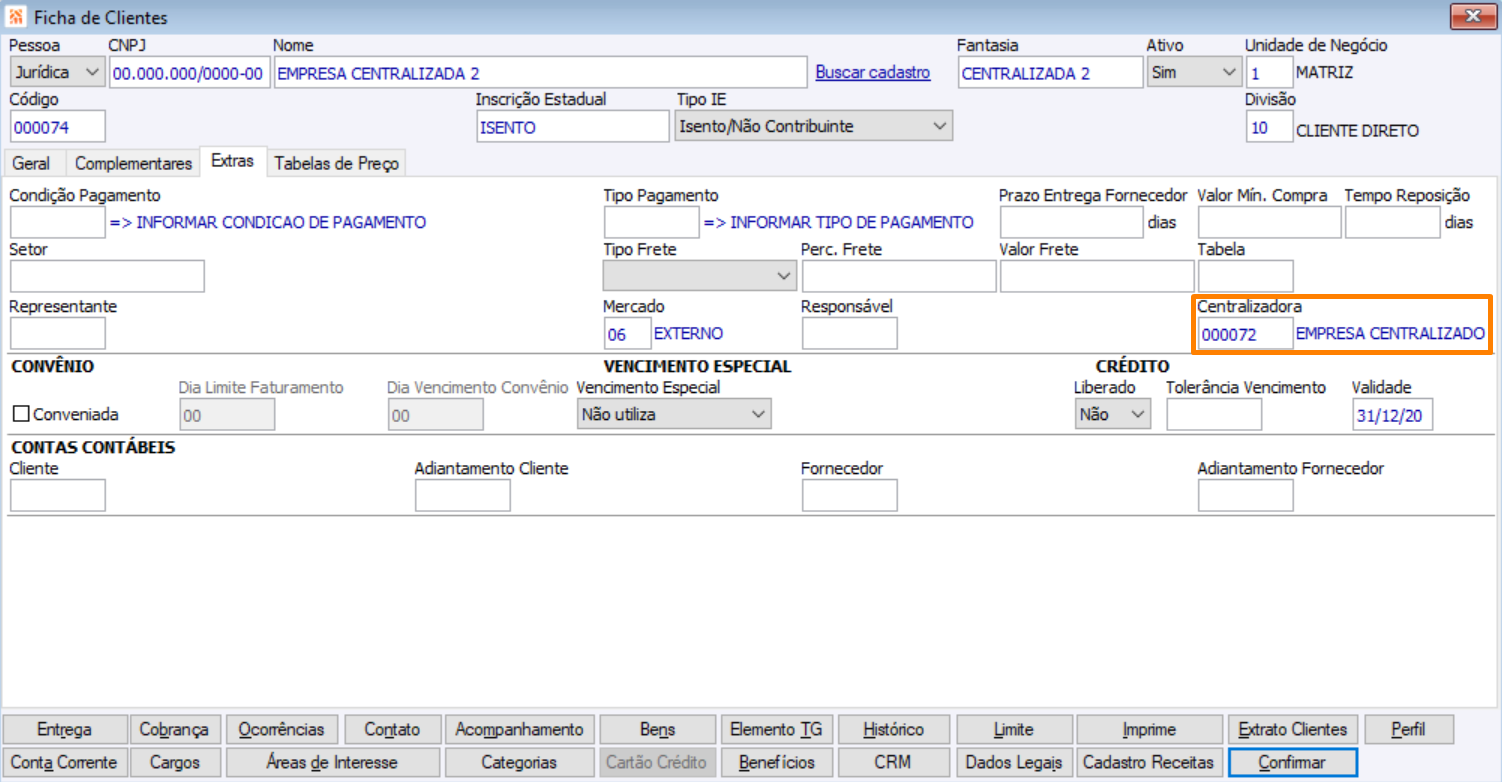
Task: Open the Liberado credit dropdown
Action: pos(1111,414)
